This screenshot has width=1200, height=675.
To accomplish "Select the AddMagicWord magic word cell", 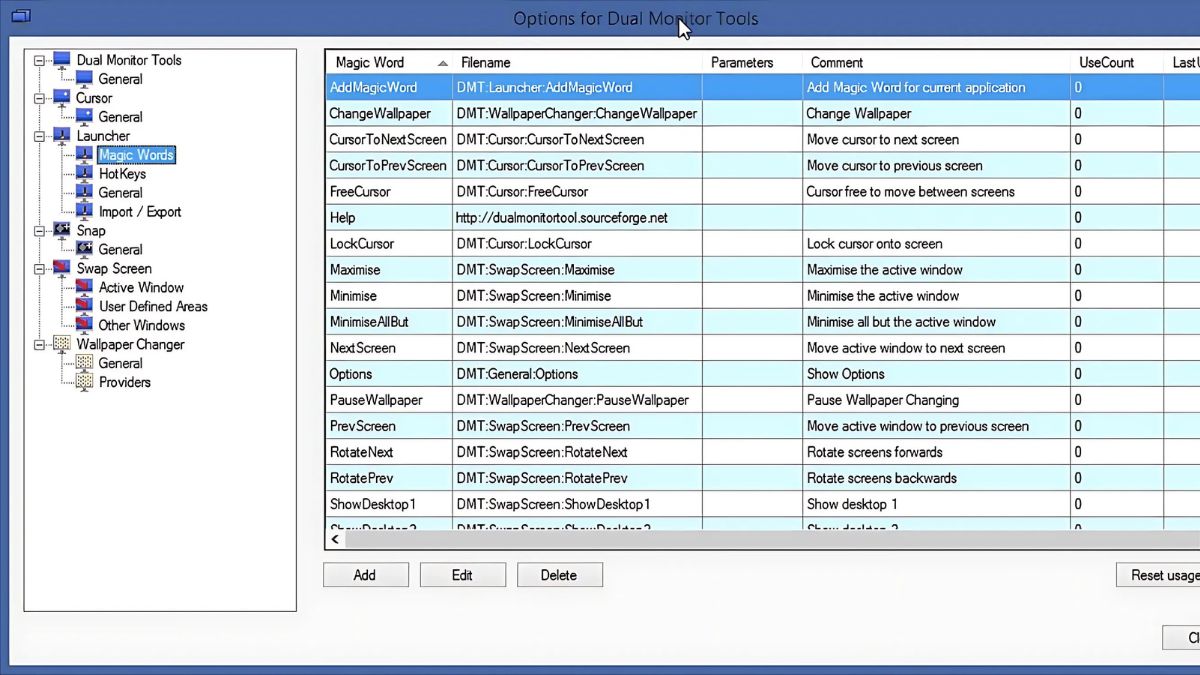I will (x=389, y=87).
